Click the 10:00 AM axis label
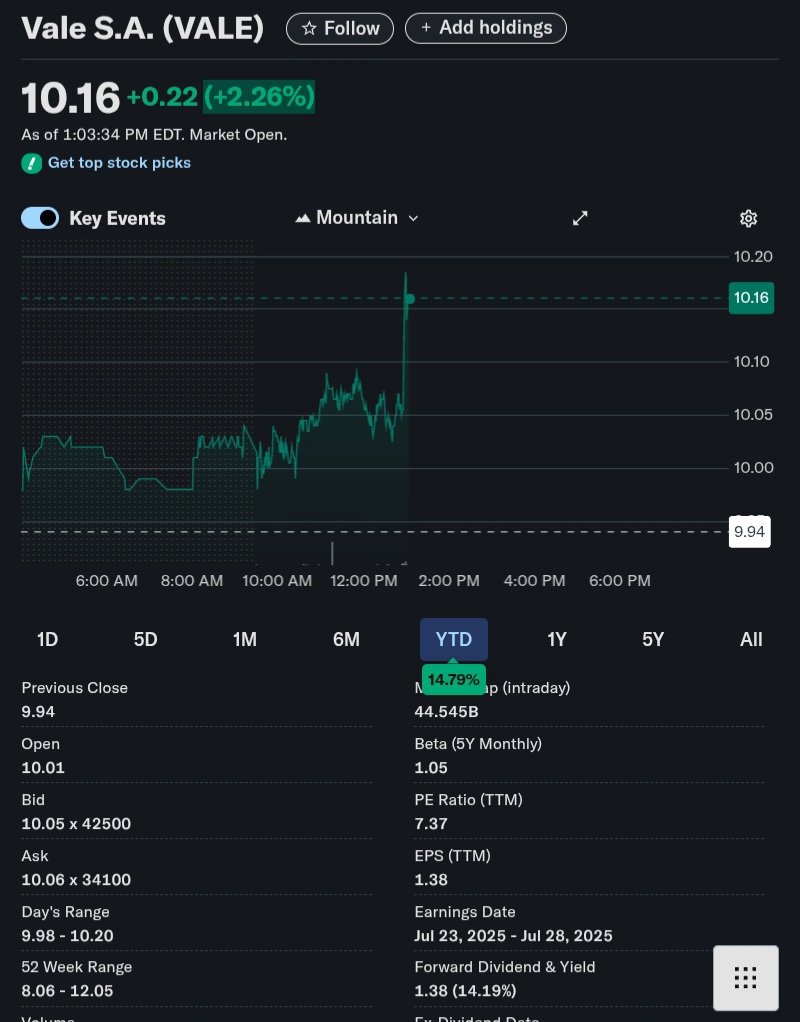800x1022 pixels. pyautogui.click(x=277, y=581)
